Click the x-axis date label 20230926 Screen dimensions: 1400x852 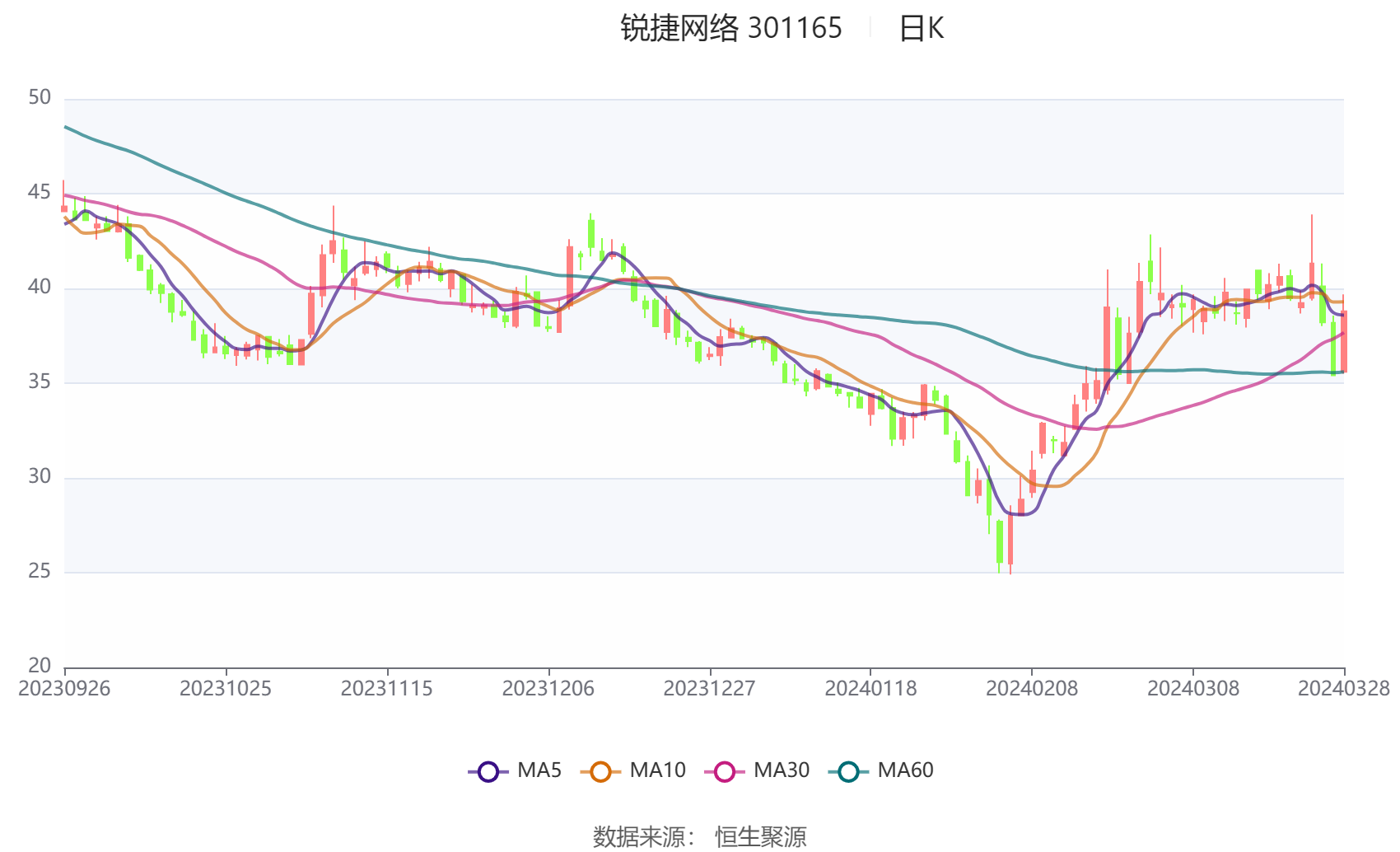click(x=64, y=689)
